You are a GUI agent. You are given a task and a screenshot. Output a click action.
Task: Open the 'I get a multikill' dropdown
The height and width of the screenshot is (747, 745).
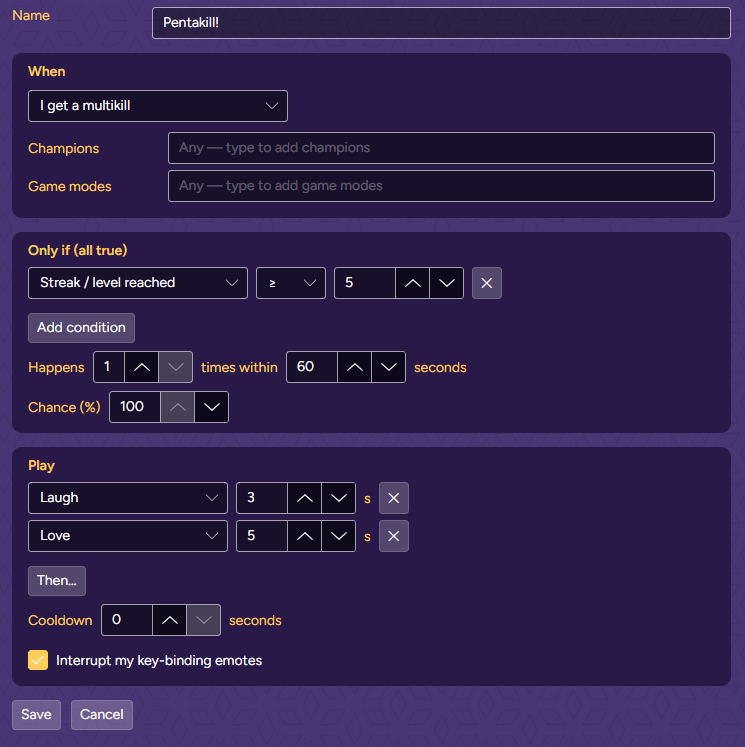click(x=158, y=106)
